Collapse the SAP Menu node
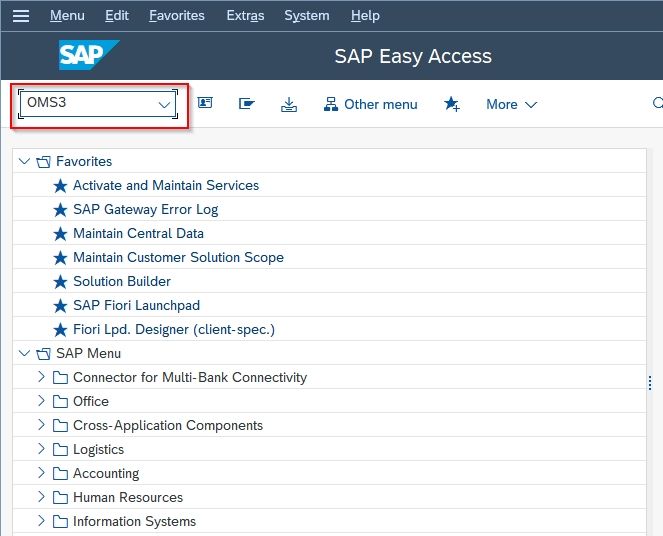Screen dimensions: 663x536 click(25, 353)
